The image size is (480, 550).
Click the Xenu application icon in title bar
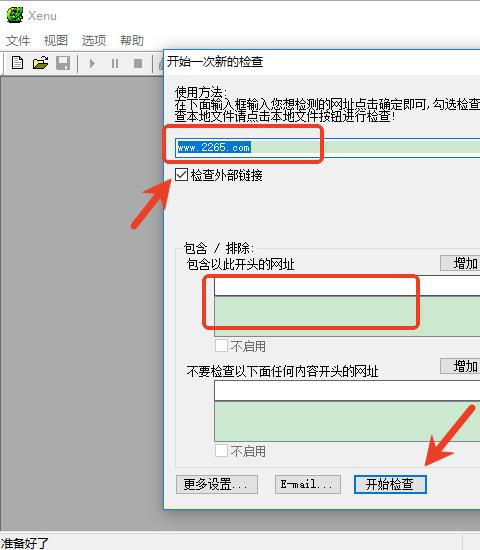tap(15, 15)
